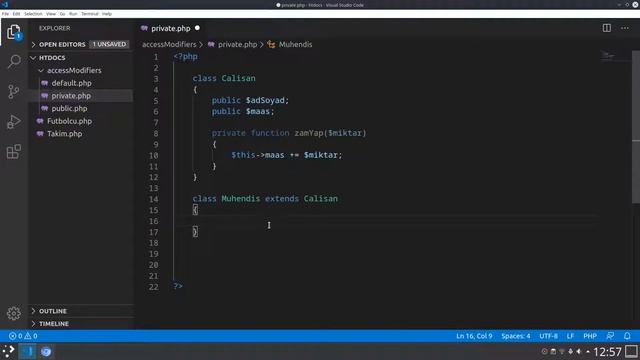Click the volume icon in system tray
640x360 pixels.
coord(579,351)
